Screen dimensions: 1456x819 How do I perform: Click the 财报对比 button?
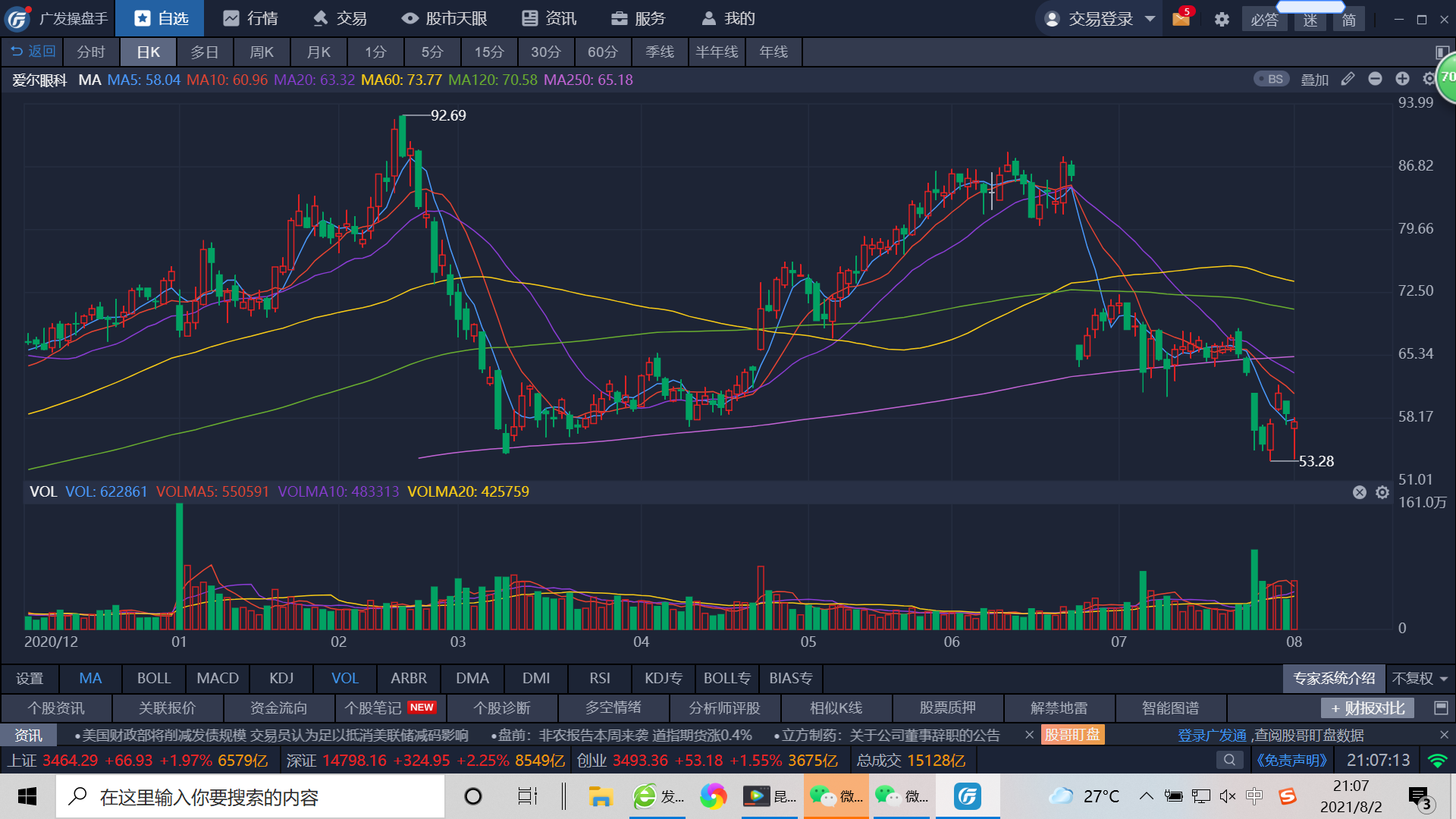coord(1367,708)
